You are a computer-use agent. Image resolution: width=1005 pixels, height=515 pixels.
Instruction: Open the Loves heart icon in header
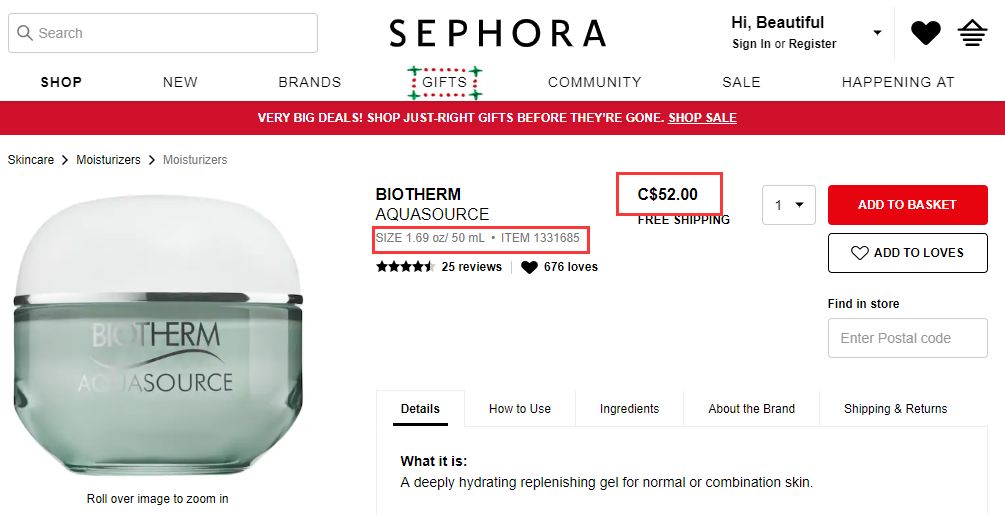point(925,33)
